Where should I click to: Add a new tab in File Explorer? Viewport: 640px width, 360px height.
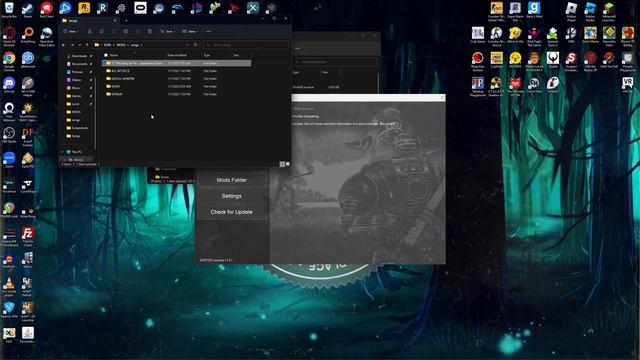[x=126, y=20]
